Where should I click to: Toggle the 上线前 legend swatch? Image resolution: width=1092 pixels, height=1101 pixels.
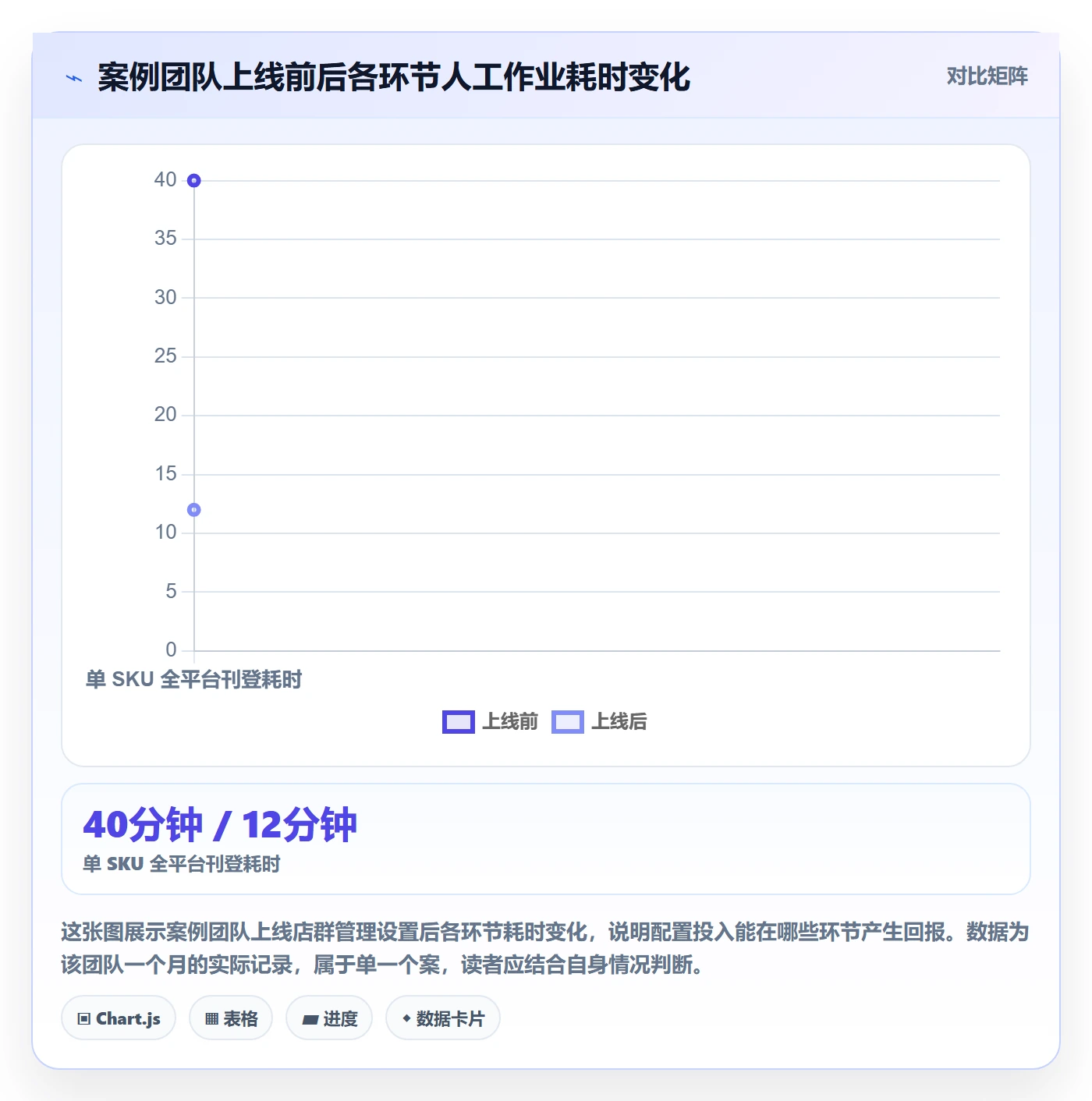[458, 722]
